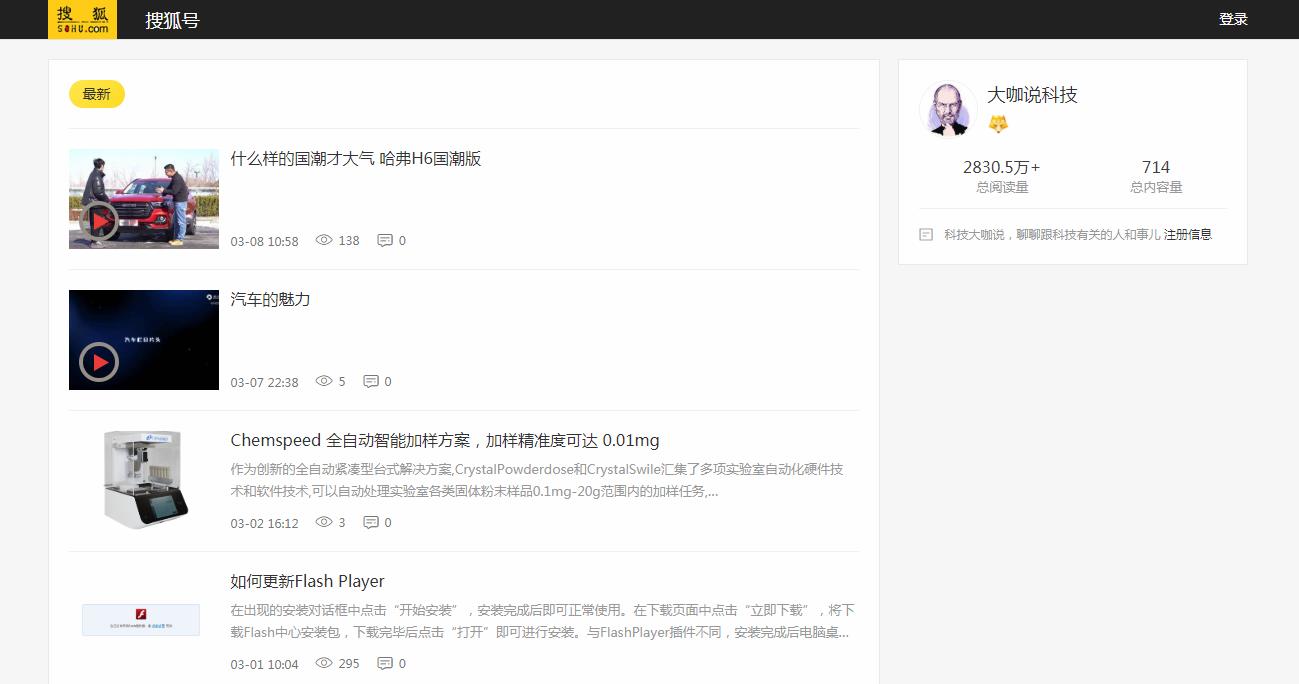Click the Flash Player article summary text
The height and width of the screenshot is (684, 1299).
point(542,621)
